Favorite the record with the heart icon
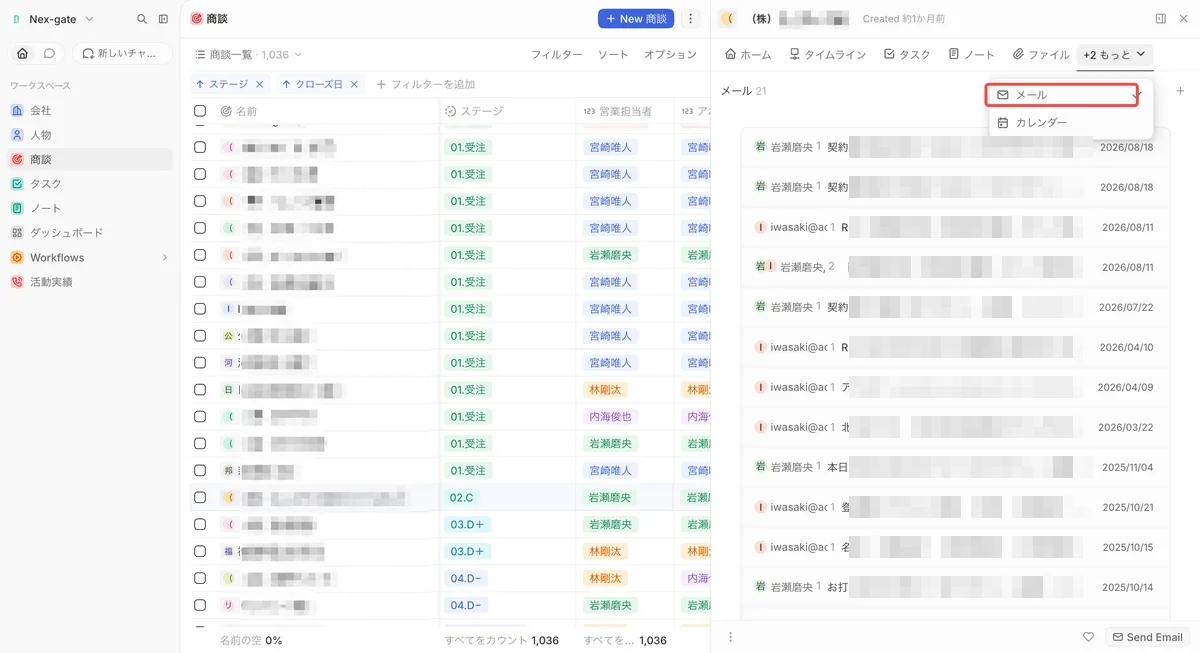The image size is (1200, 653). 1088,637
